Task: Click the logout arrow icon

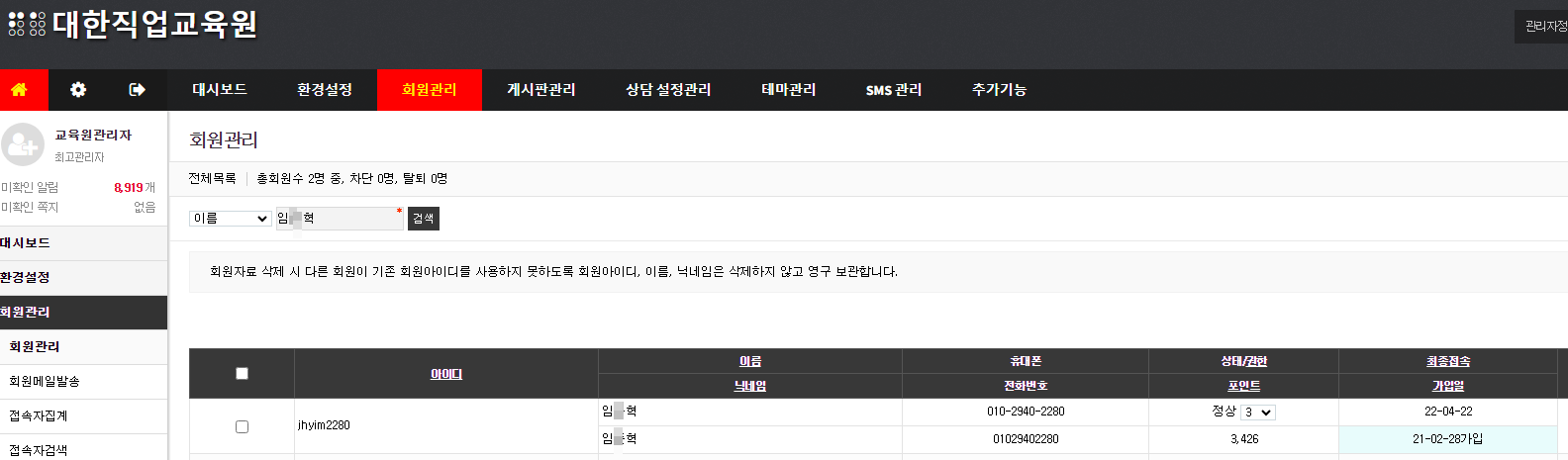Action: point(138,90)
